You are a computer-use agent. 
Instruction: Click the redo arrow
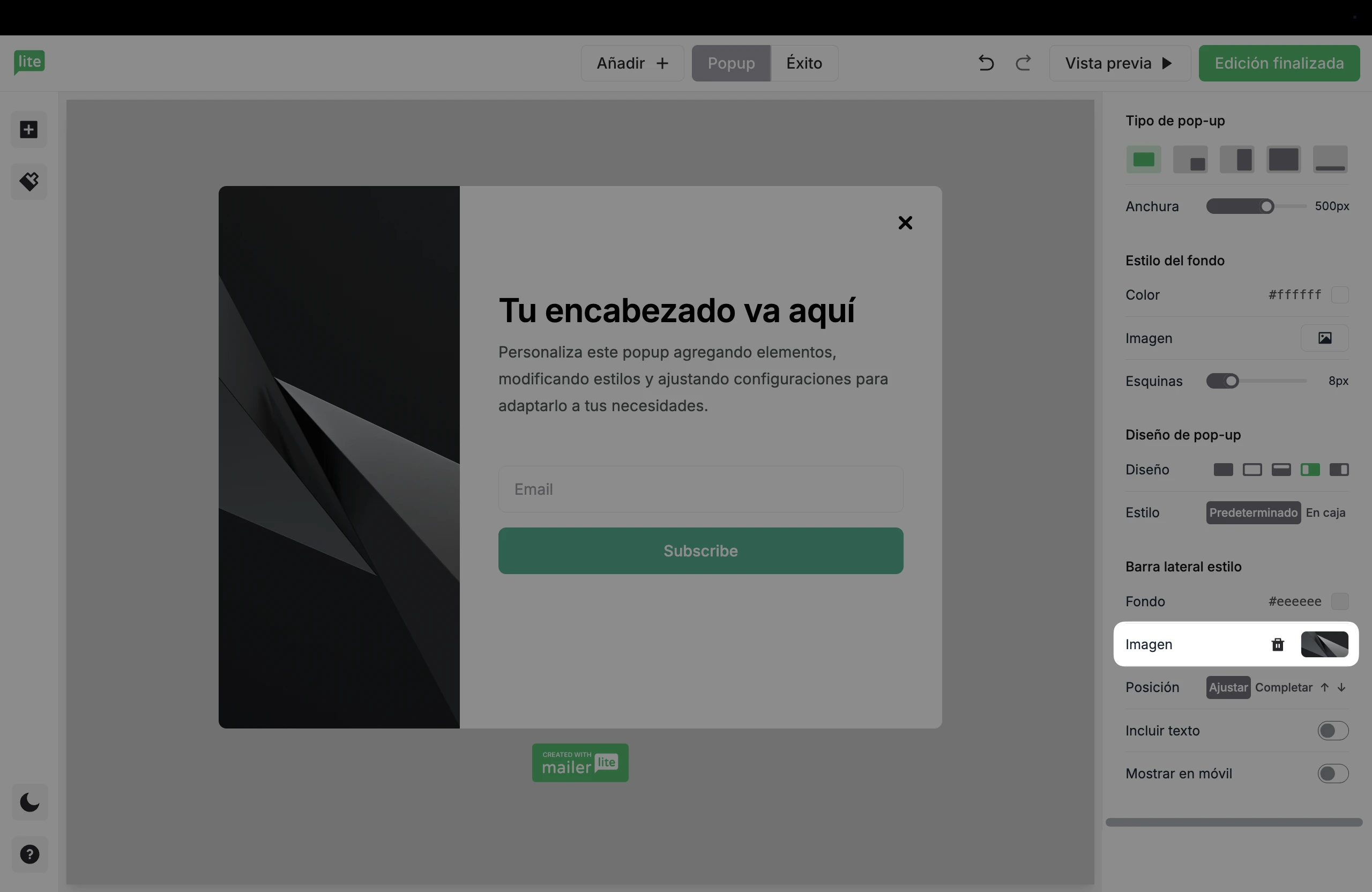click(1023, 63)
